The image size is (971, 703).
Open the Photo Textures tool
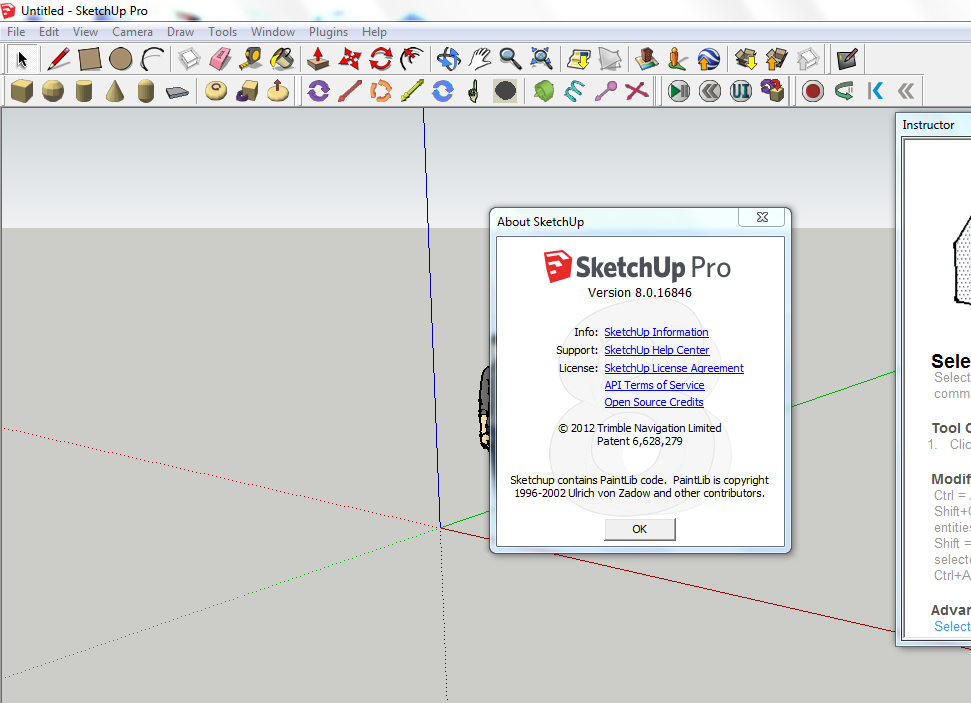point(677,59)
